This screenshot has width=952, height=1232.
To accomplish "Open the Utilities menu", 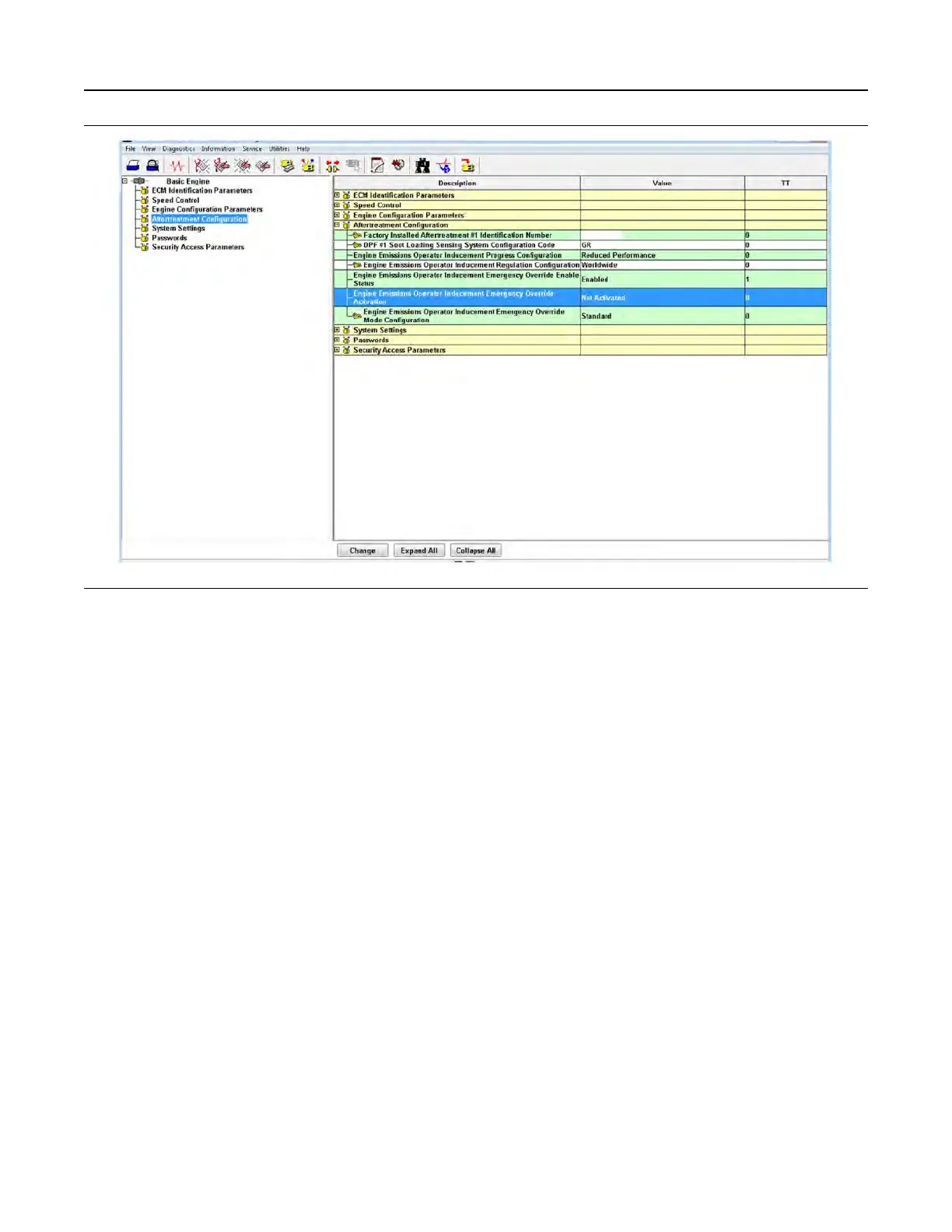I will coord(279,149).
